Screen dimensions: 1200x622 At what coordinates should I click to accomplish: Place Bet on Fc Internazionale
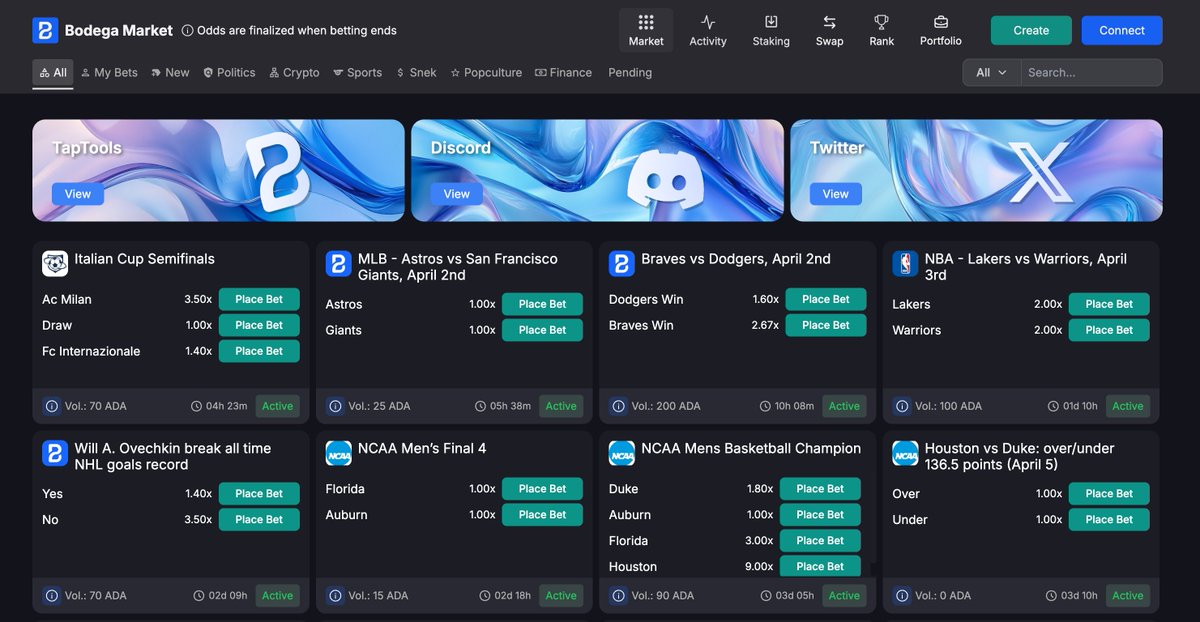pos(259,351)
